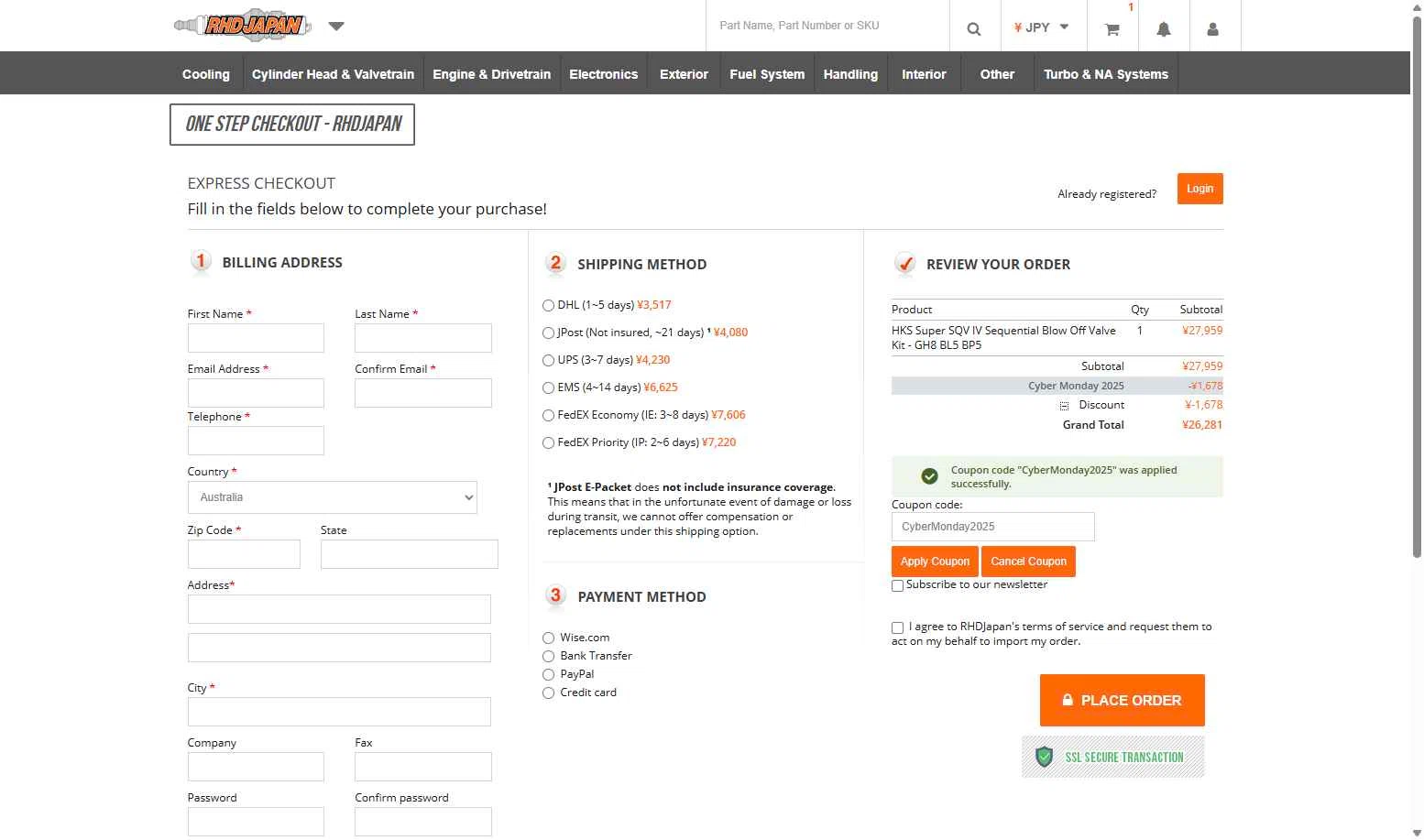Open the Handling menu
Screen dimensions: 1424x840
tap(850, 74)
